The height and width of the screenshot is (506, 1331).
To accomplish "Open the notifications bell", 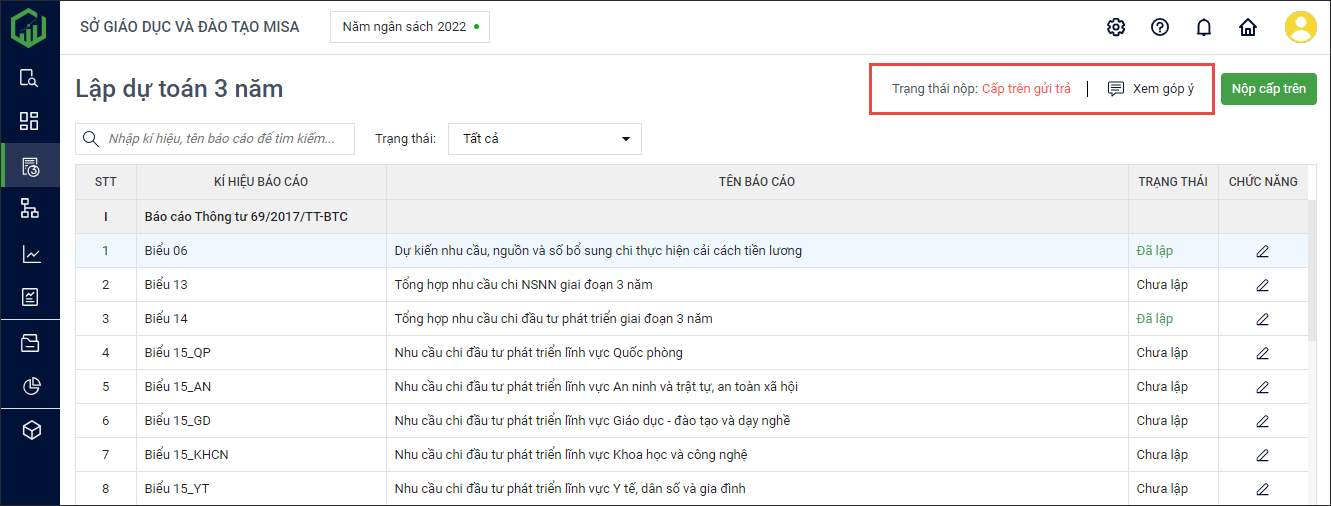I will pyautogui.click(x=1204, y=27).
